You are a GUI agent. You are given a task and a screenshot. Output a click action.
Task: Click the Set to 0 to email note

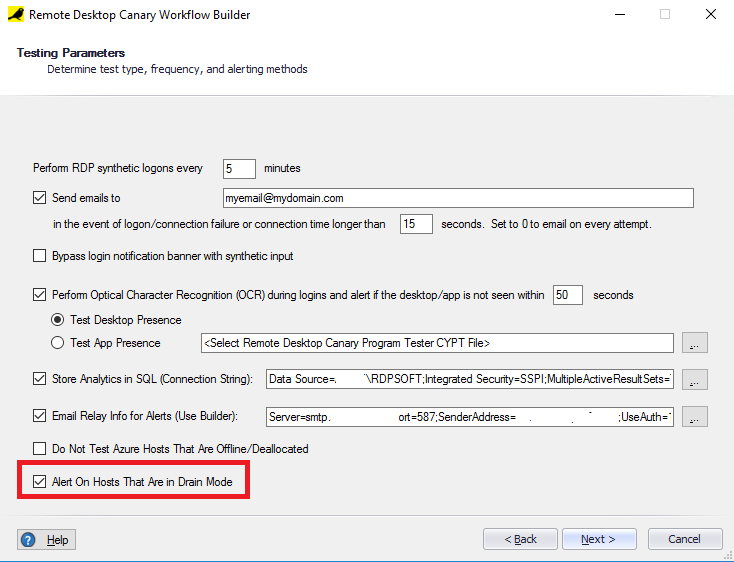571,224
